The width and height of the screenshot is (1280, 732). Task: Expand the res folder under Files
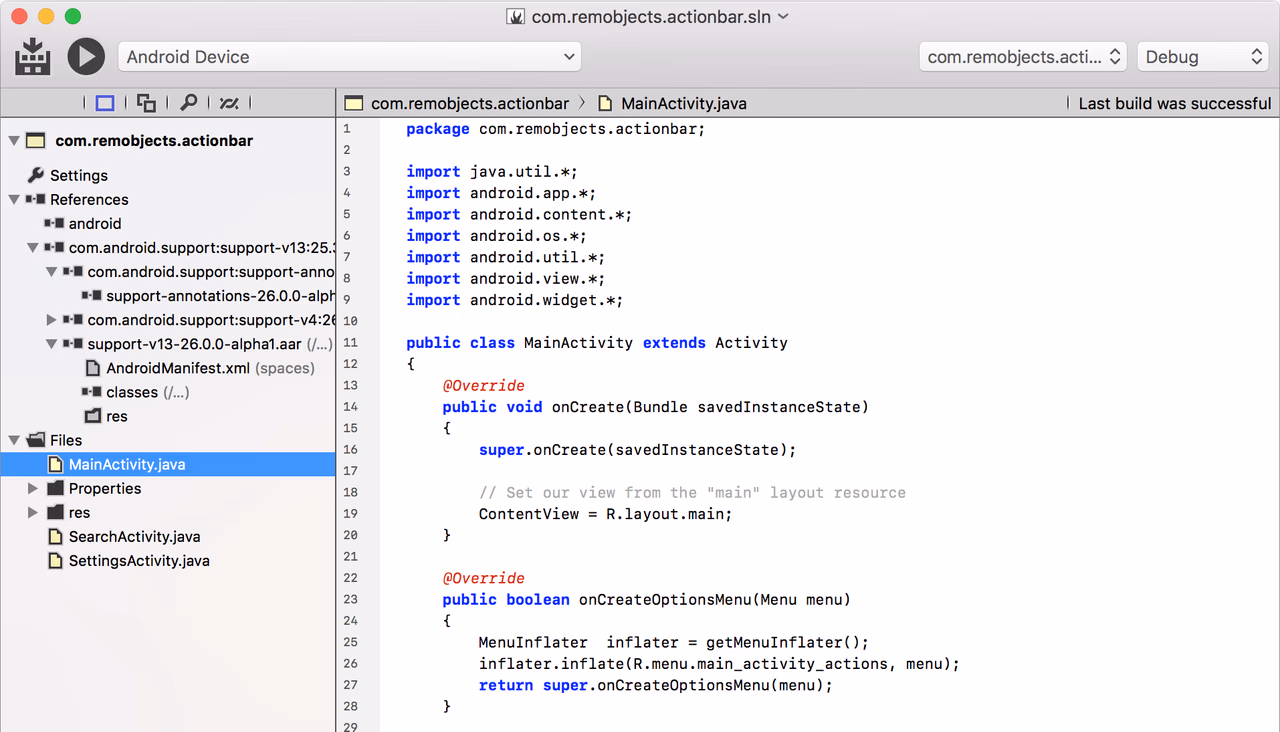[33, 513]
